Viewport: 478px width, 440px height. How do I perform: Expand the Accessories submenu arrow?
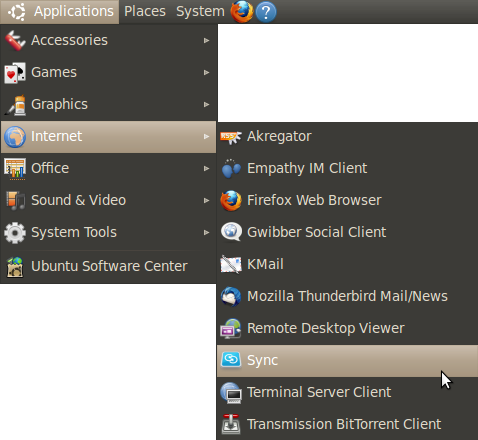coord(207,40)
